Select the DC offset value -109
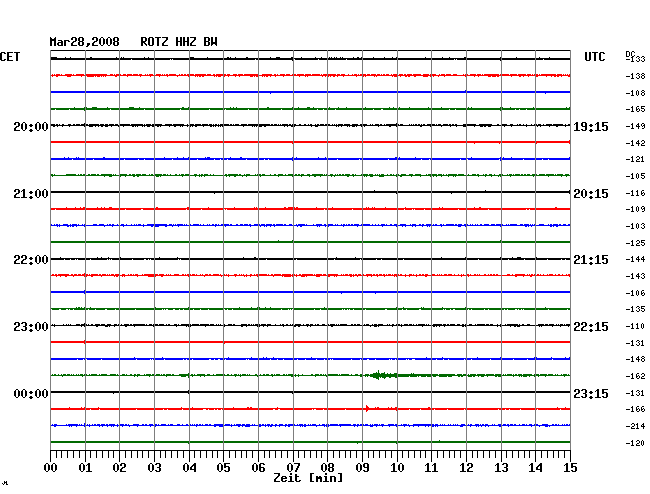650x494 pixels. point(635,209)
